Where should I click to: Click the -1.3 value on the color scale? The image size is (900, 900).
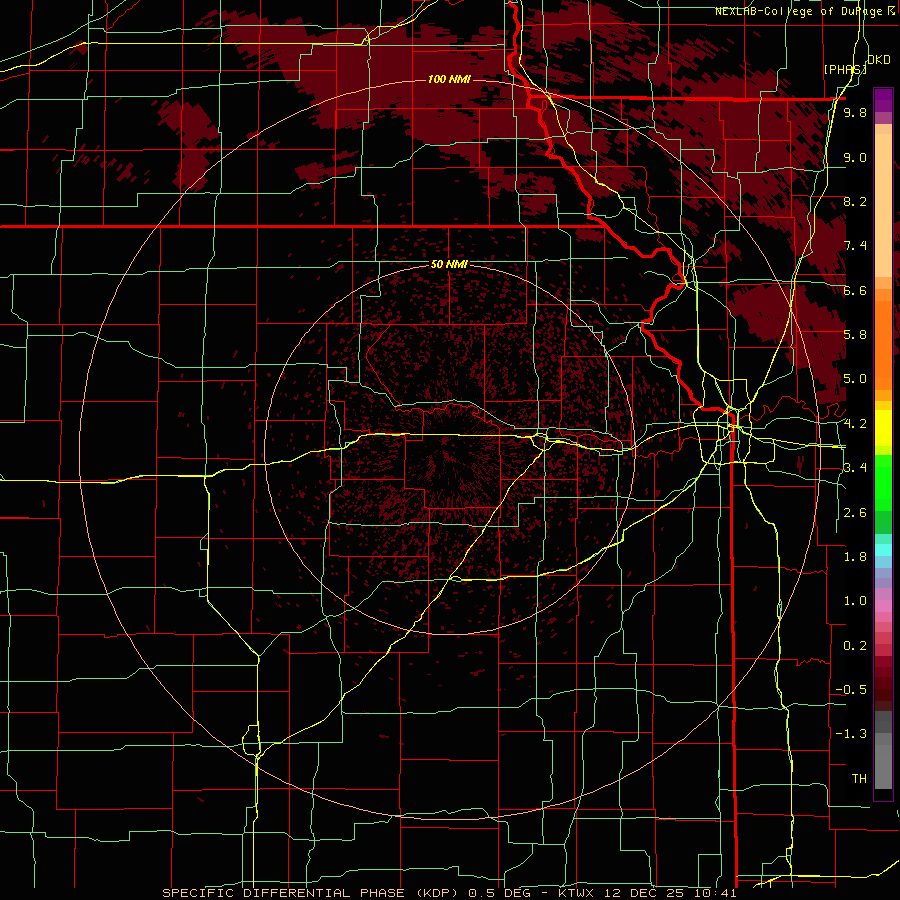pyautogui.click(x=851, y=734)
